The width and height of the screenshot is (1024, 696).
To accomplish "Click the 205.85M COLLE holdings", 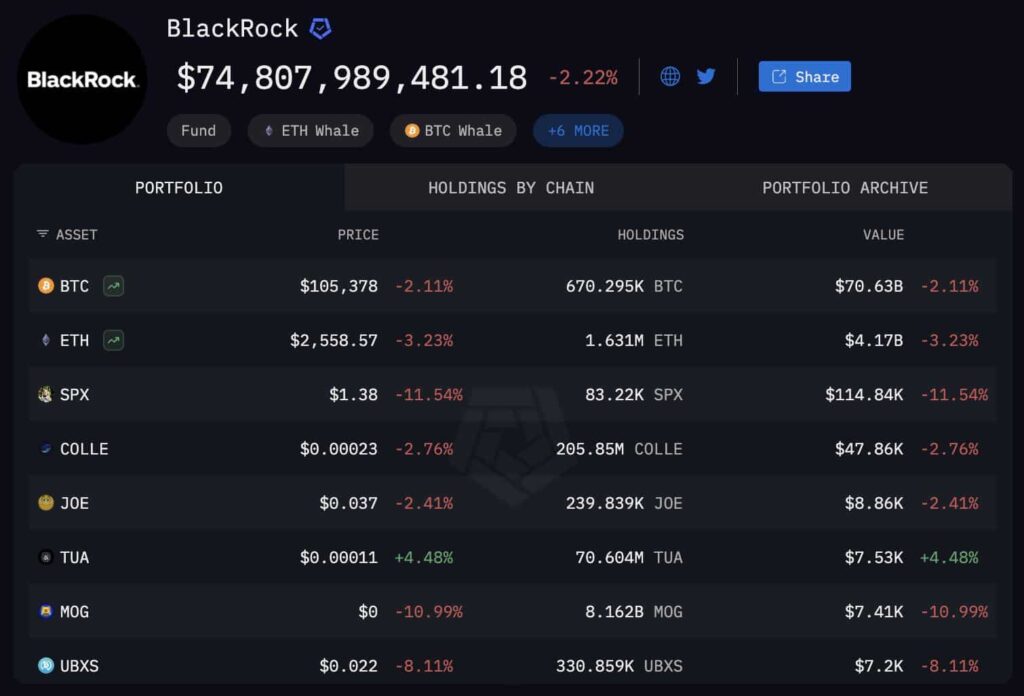I will (619, 449).
